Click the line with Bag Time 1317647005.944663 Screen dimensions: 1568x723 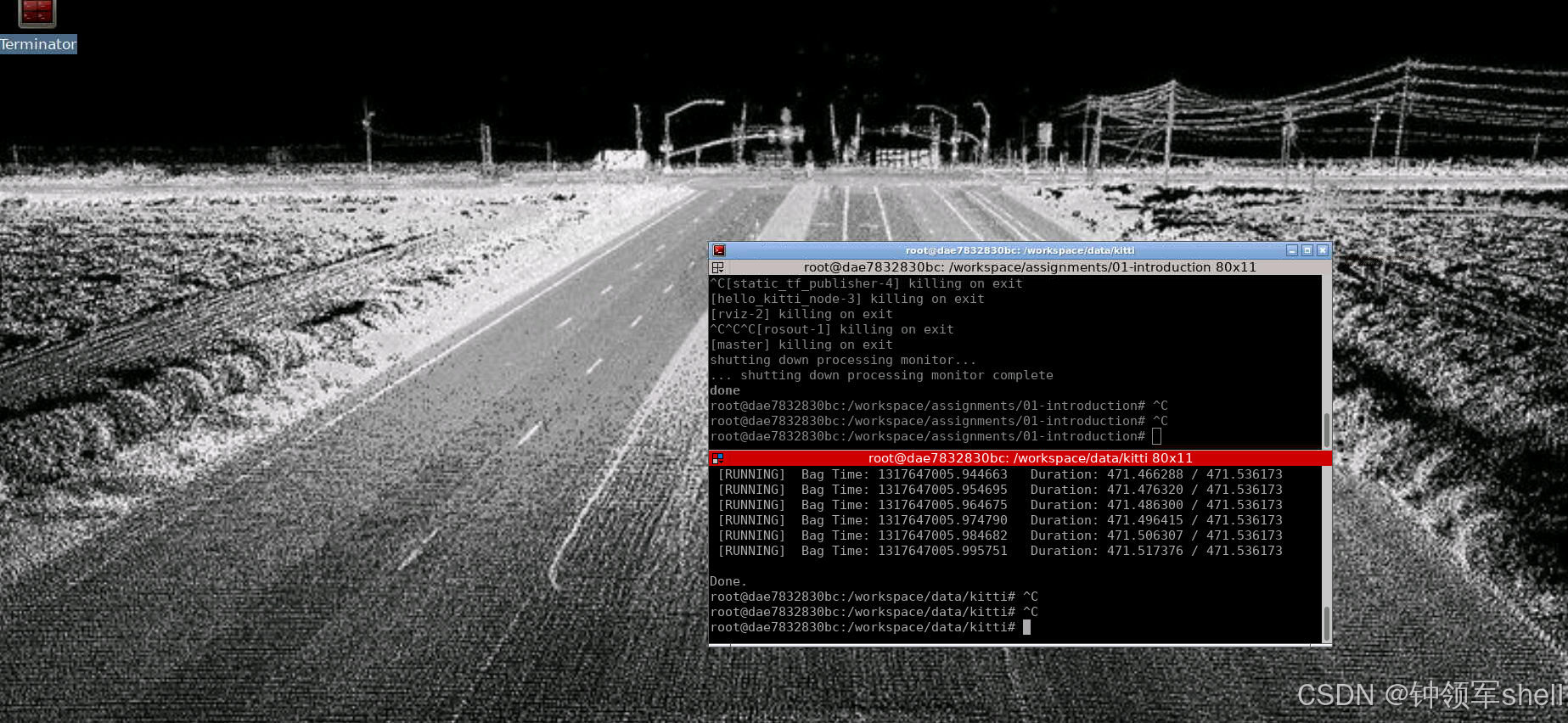tap(1000, 474)
